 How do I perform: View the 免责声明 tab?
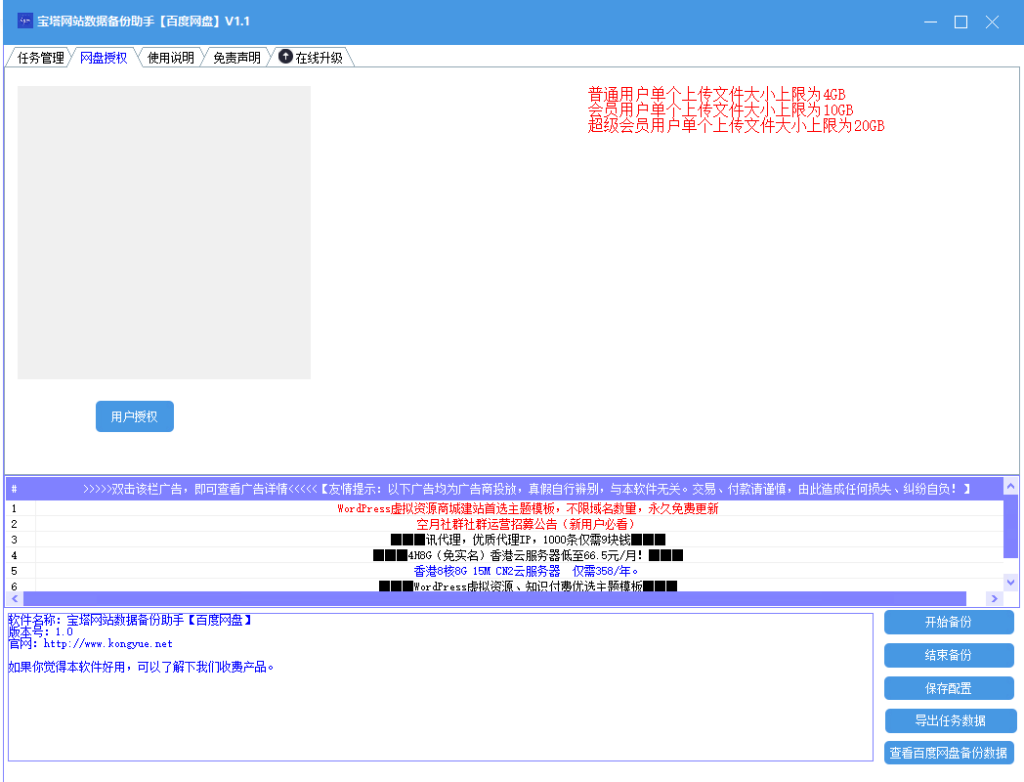[236, 57]
